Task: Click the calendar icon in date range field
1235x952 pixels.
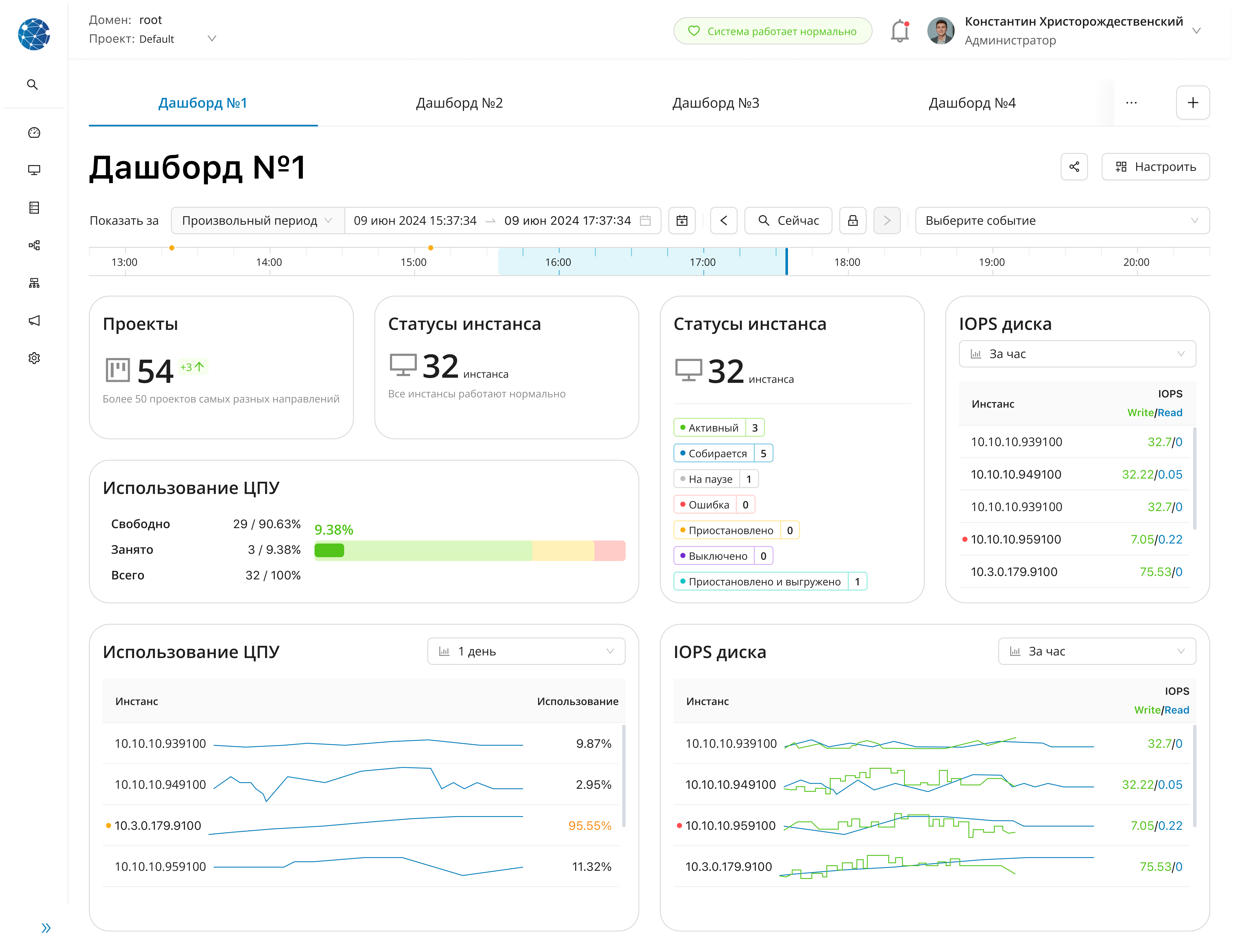Action: coord(645,220)
